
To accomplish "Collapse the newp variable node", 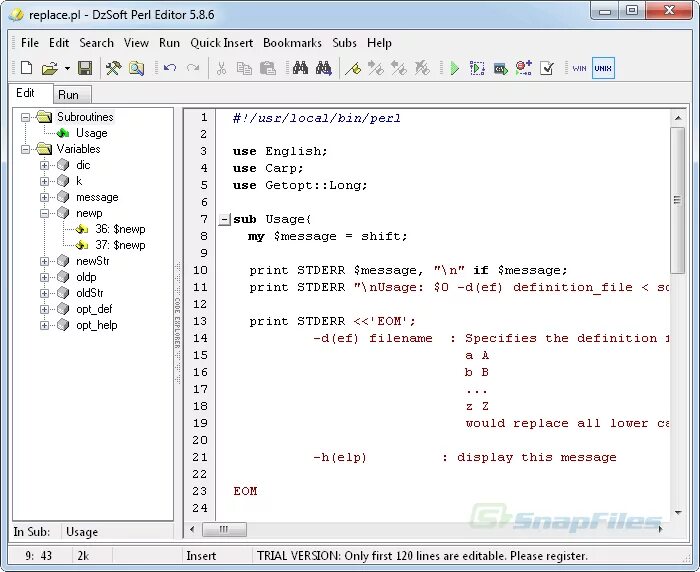I will click(x=44, y=213).
